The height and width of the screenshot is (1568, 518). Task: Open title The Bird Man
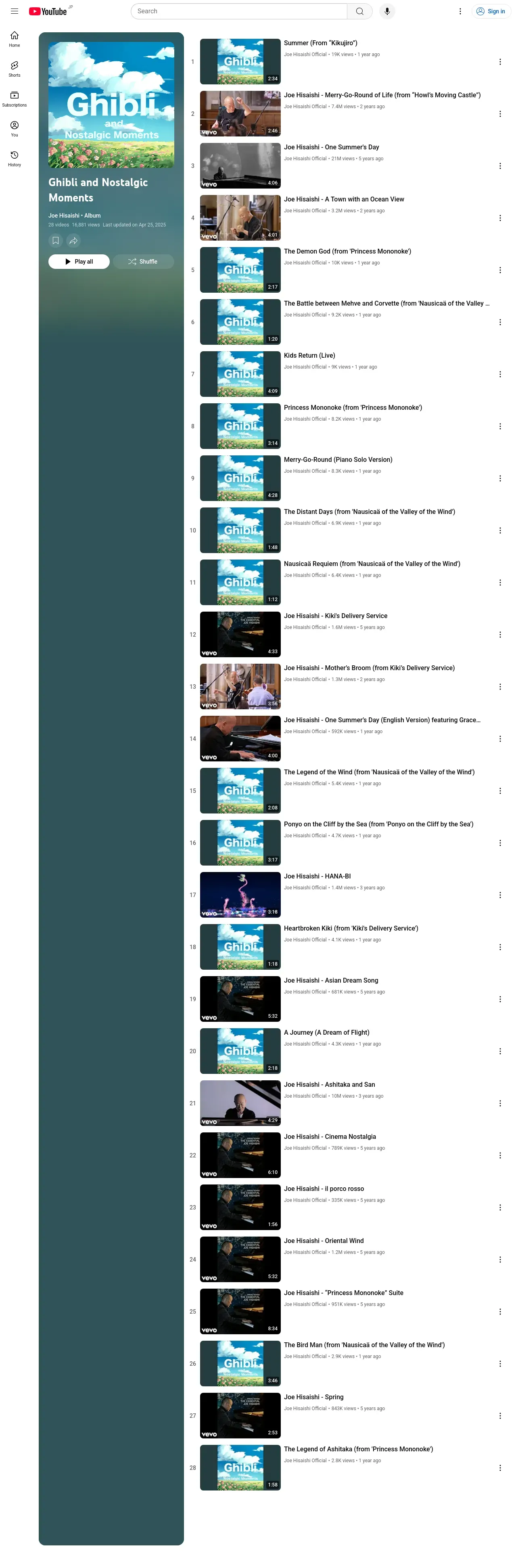pos(364,1345)
